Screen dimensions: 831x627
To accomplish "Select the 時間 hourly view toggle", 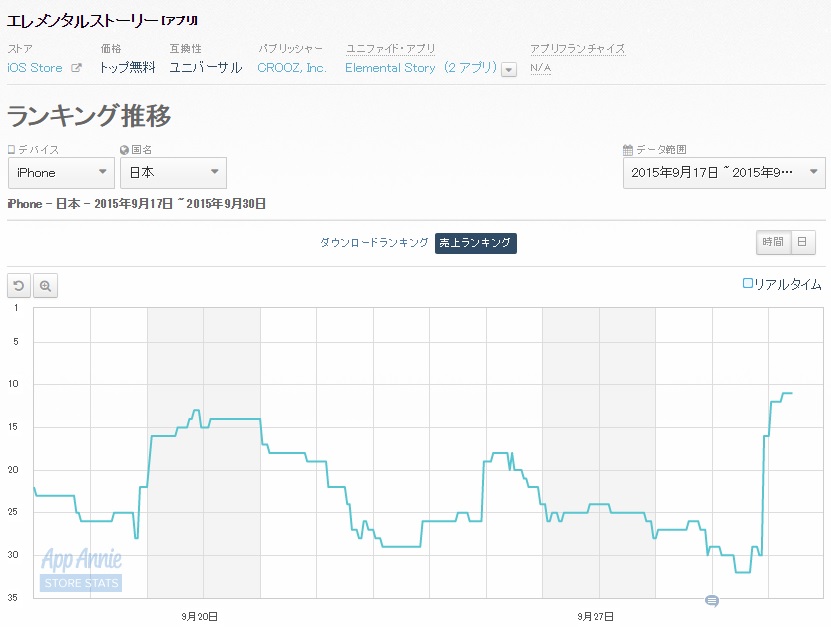I will coord(773,242).
